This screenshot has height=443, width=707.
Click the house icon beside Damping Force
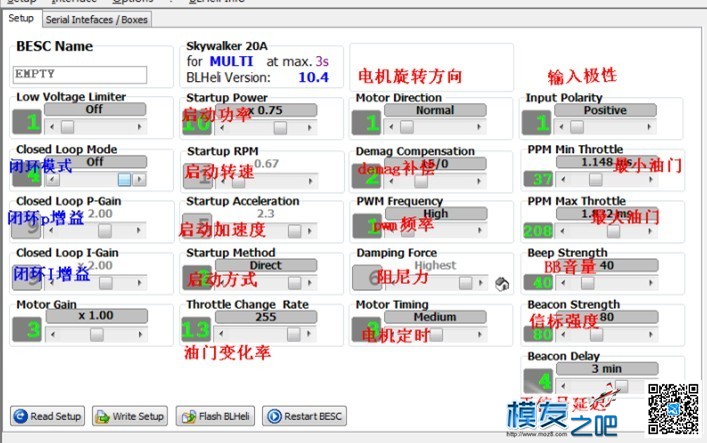click(502, 284)
